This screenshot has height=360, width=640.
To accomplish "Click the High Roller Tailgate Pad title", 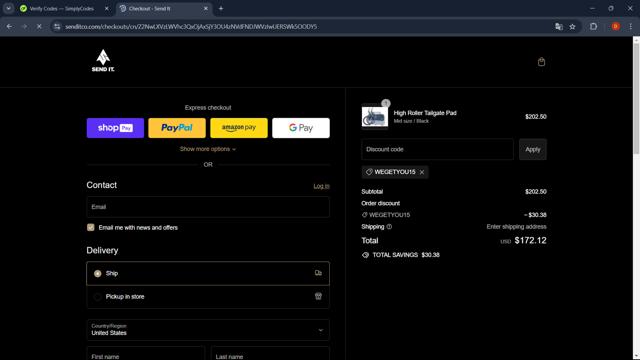I will (425, 113).
